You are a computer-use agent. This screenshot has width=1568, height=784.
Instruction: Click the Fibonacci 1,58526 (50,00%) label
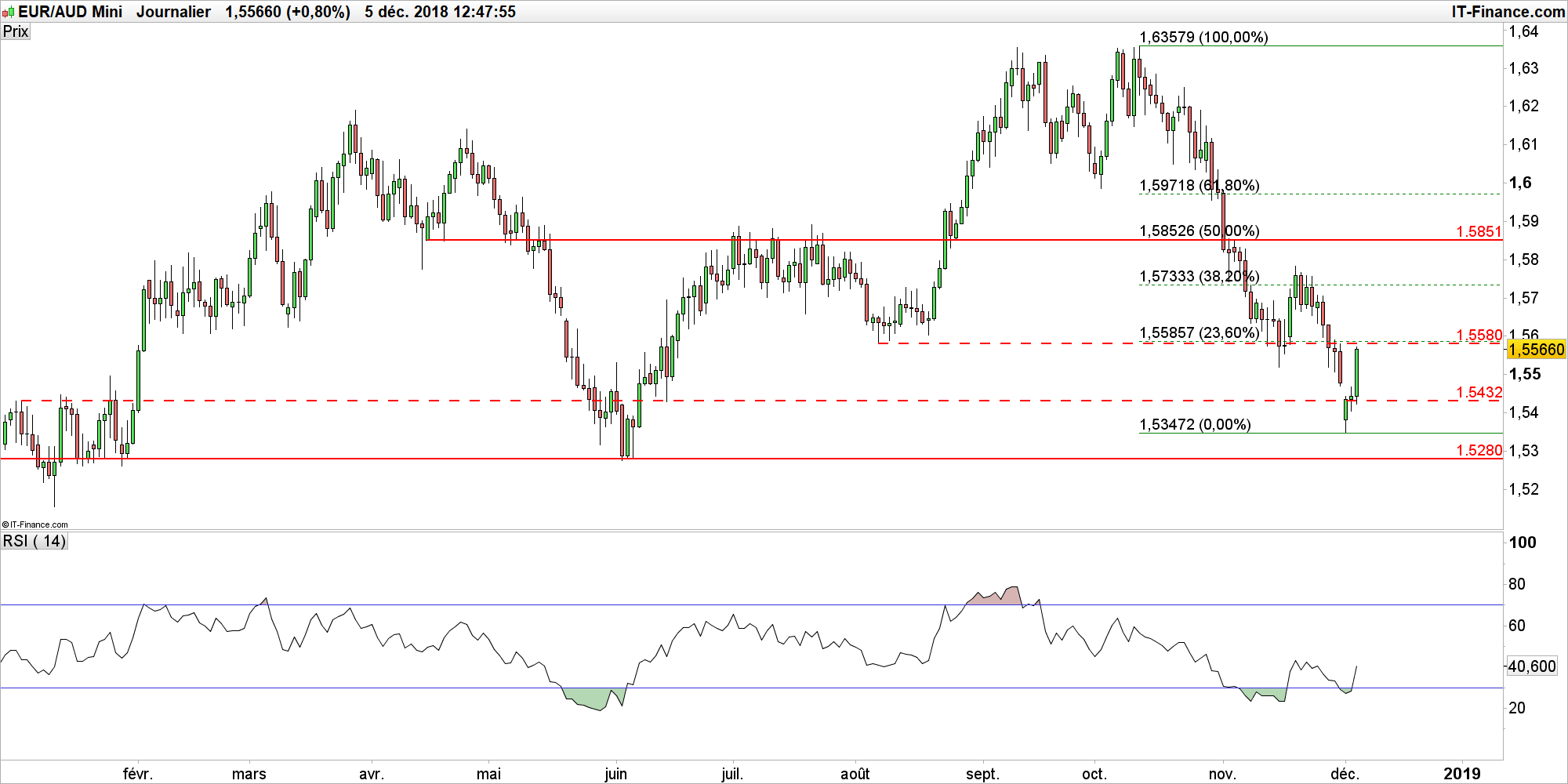point(1199,230)
